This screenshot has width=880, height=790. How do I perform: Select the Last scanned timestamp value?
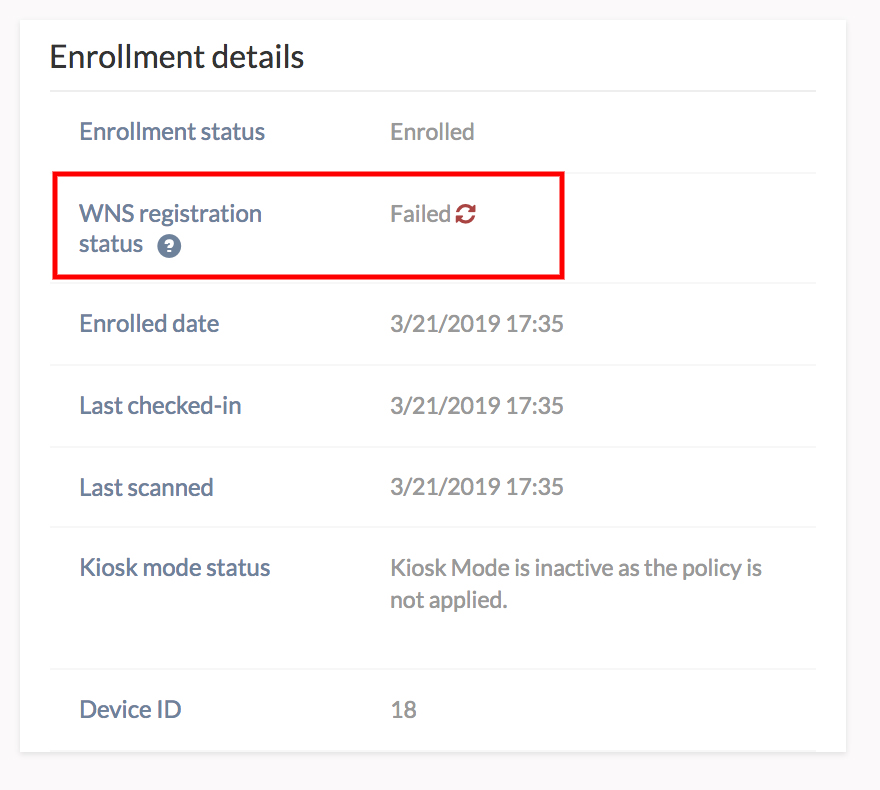coord(476,486)
